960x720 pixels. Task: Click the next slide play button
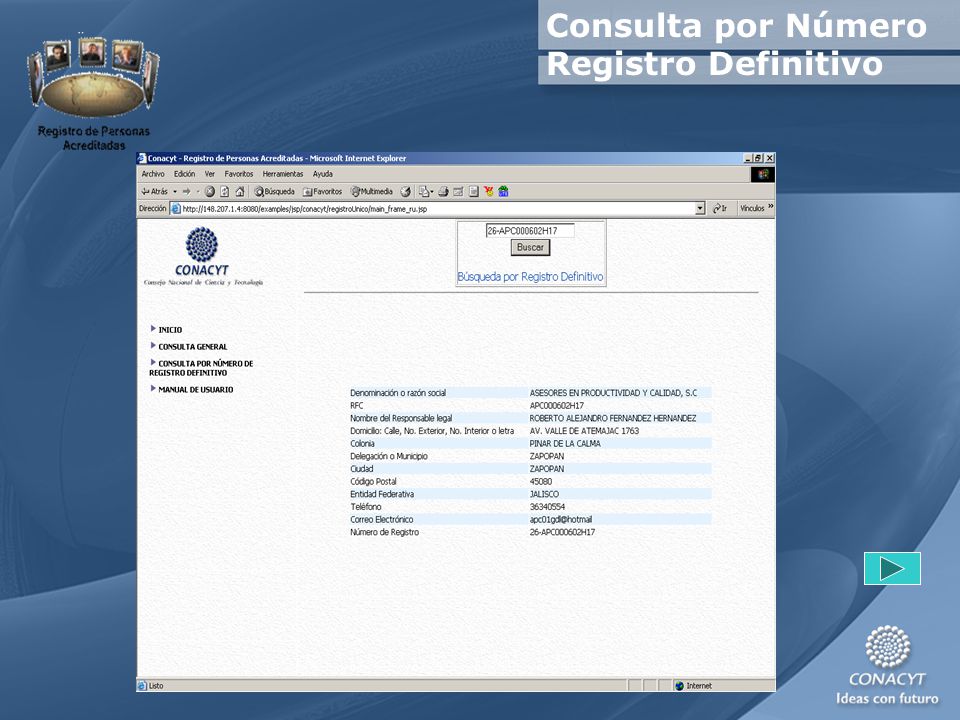pyautogui.click(x=892, y=568)
